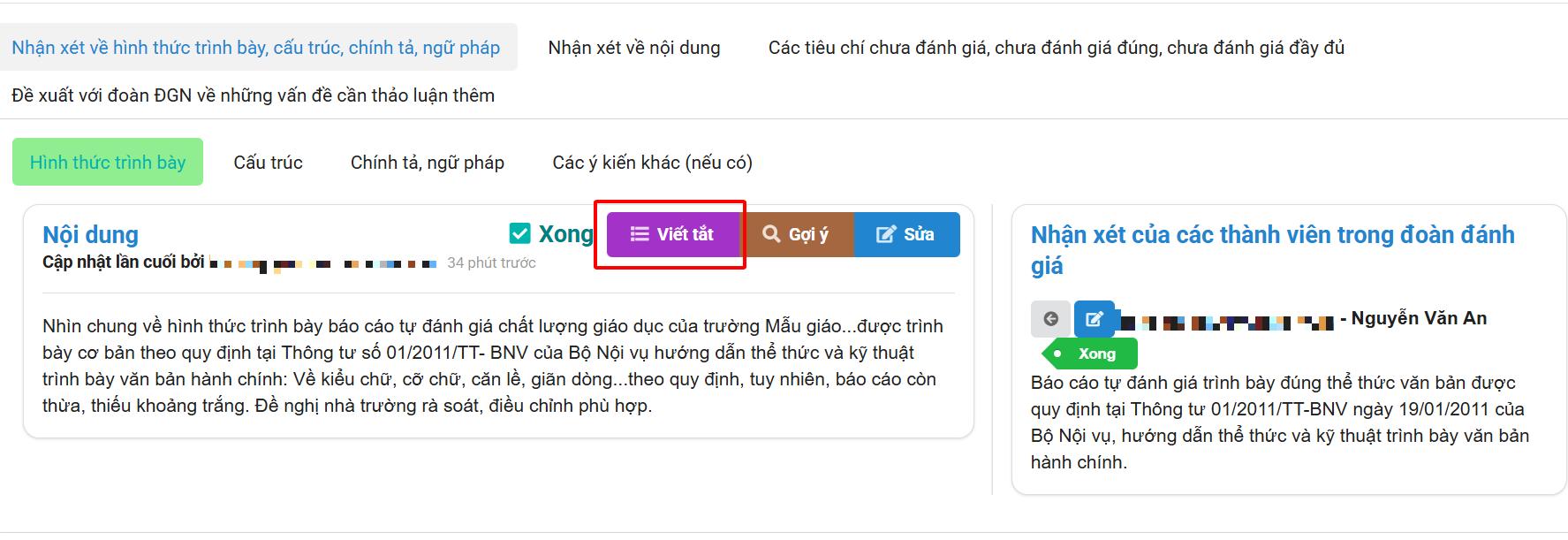
Task: Select the Hình thức trình bày tab
Action: [x=108, y=162]
